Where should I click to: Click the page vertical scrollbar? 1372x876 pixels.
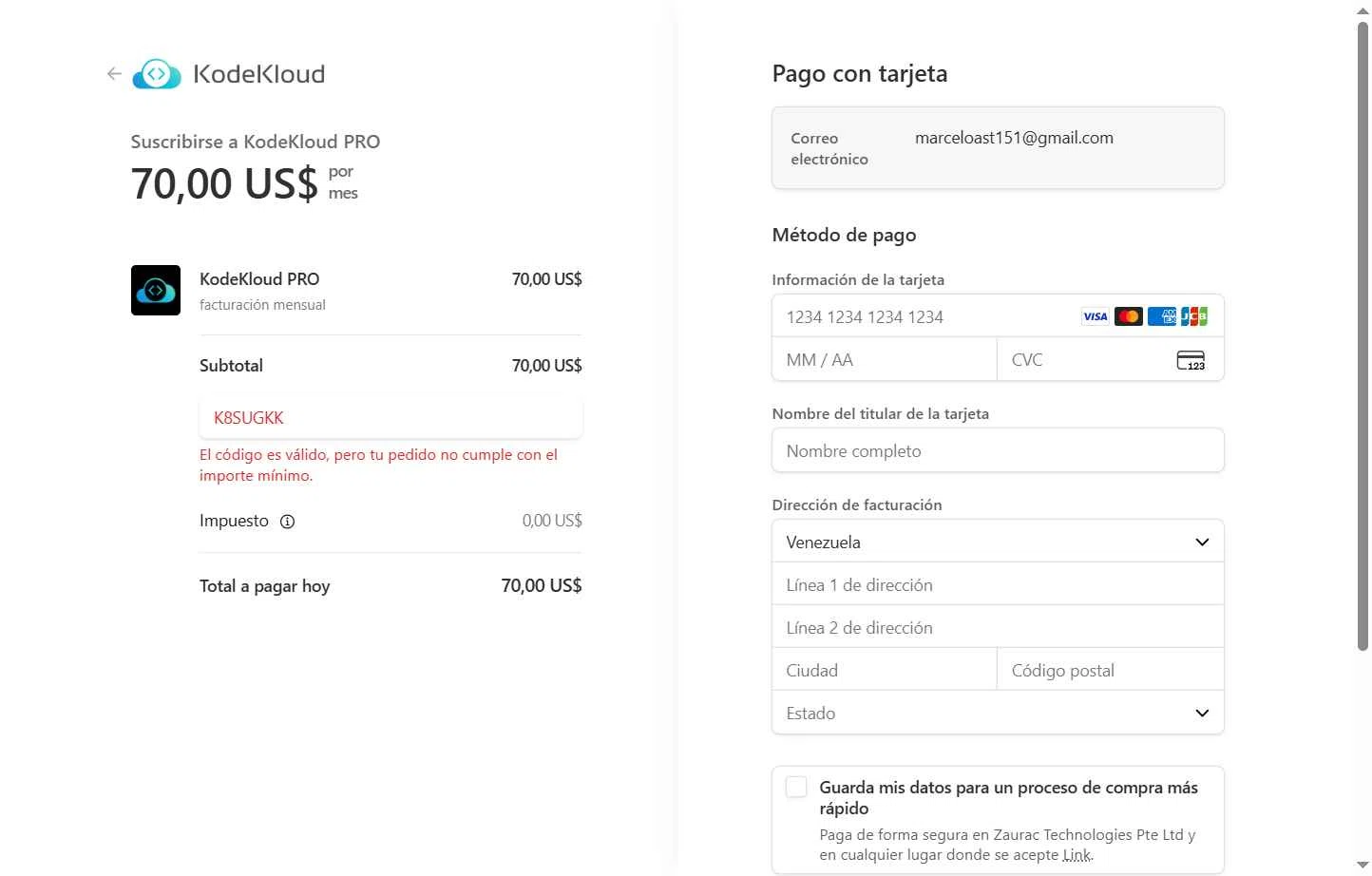tap(1362, 333)
